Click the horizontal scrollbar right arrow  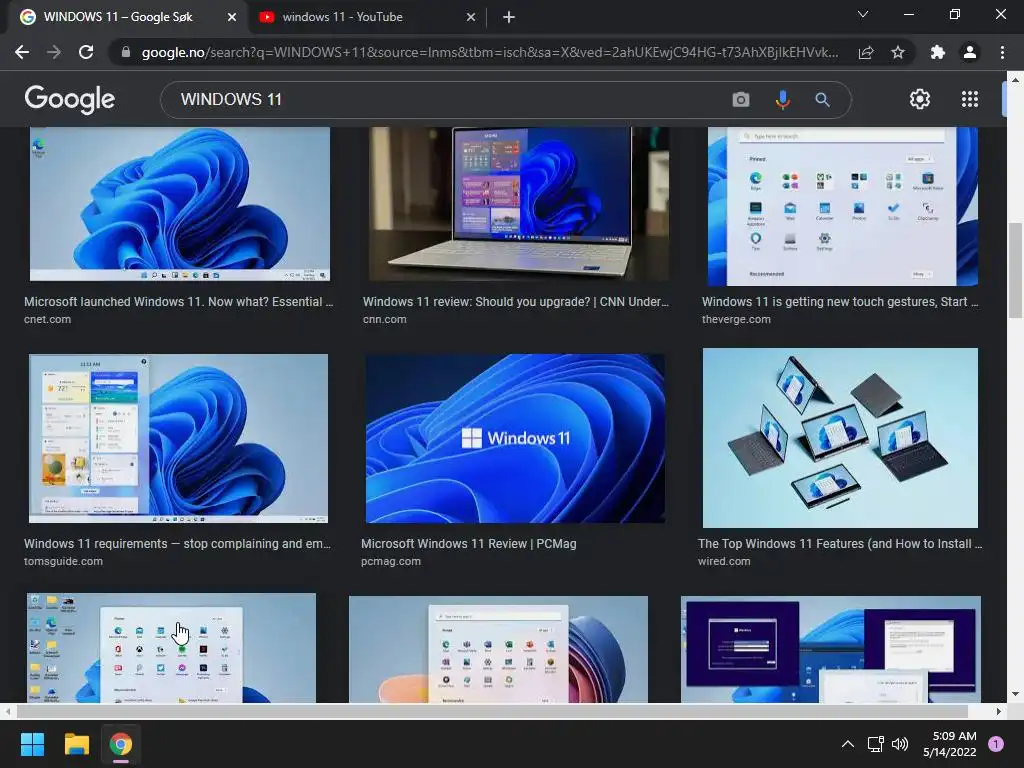click(x=999, y=711)
